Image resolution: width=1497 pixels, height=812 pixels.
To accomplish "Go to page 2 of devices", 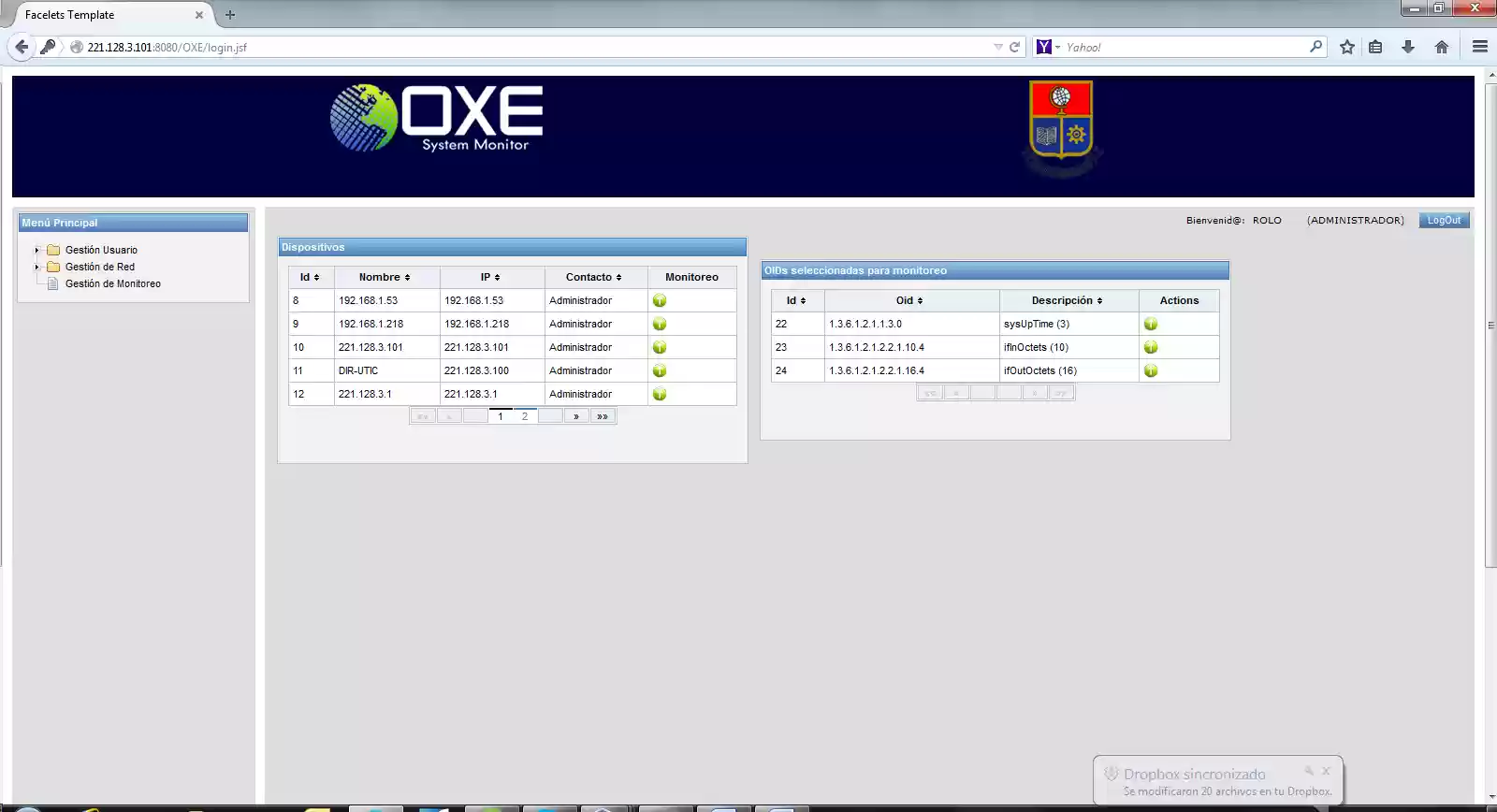I will pos(525,416).
